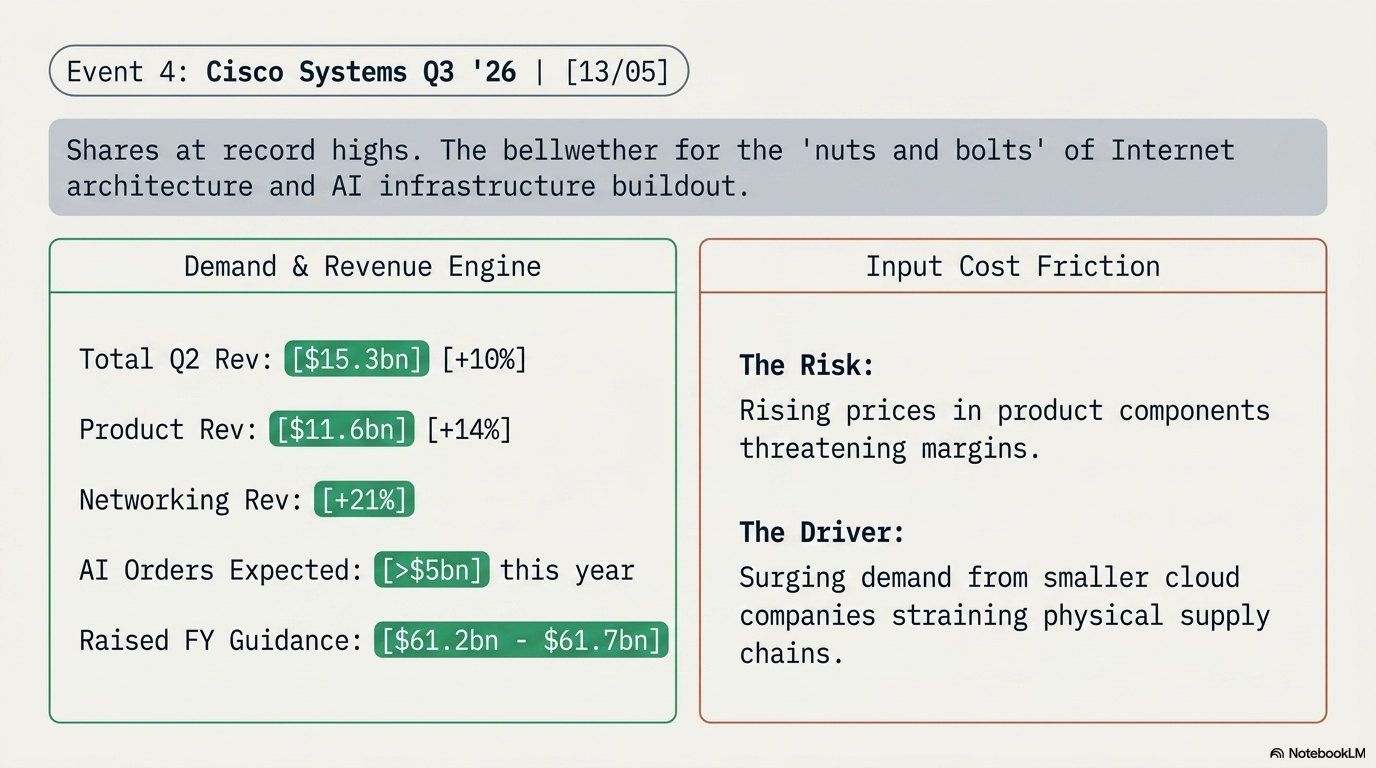Click the Product Rev label

point(168,429)
